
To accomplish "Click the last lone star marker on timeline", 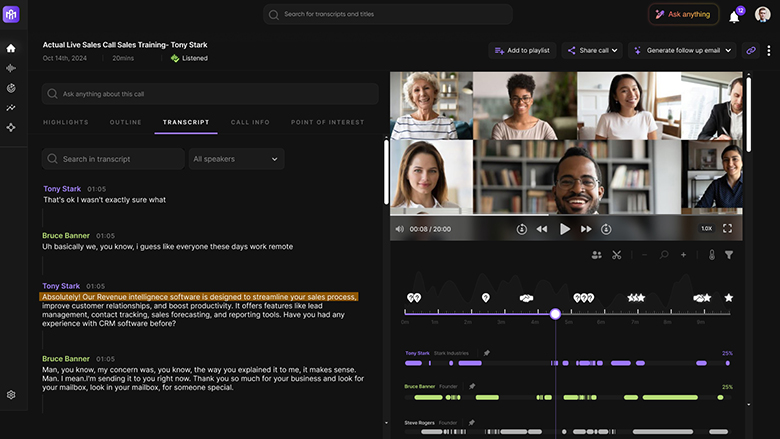I will pos(729,298).
